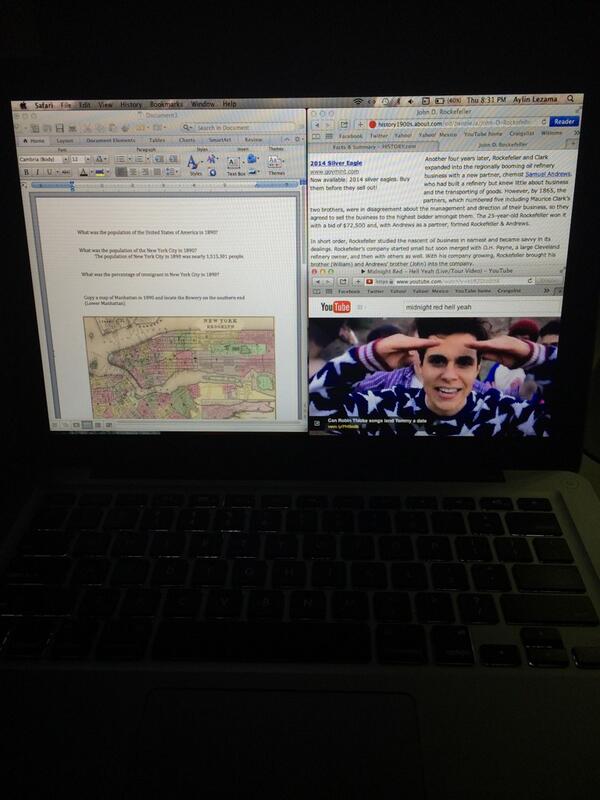Open Craigslist bookmark in Rockefeller window
The image size is (600, 800).
521,133
